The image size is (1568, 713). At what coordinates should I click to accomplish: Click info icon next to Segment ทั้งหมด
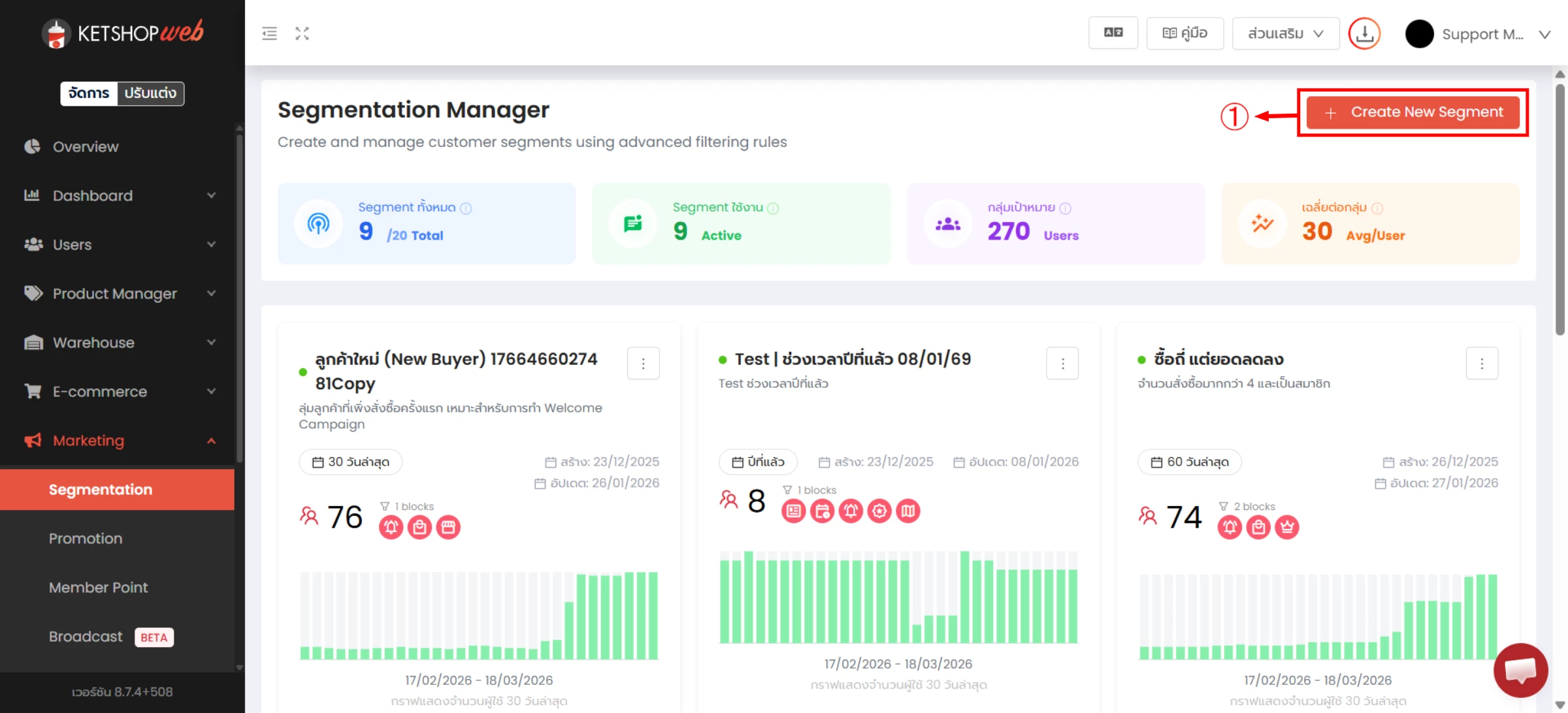466,208
